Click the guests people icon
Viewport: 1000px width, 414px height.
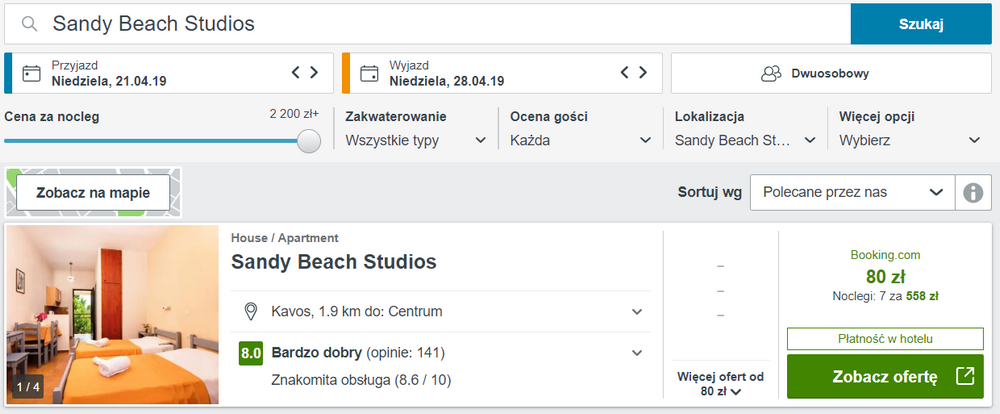click(771, 73)
